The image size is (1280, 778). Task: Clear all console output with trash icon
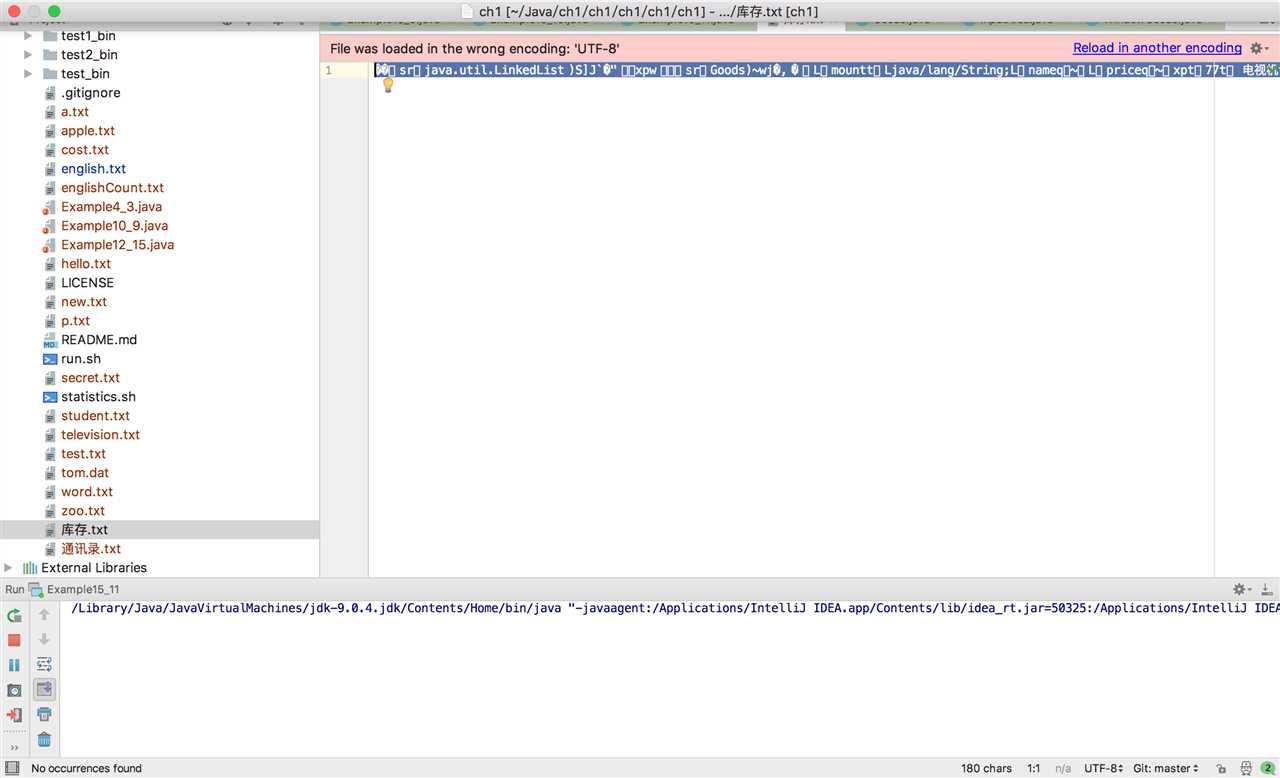pos(44,740)
